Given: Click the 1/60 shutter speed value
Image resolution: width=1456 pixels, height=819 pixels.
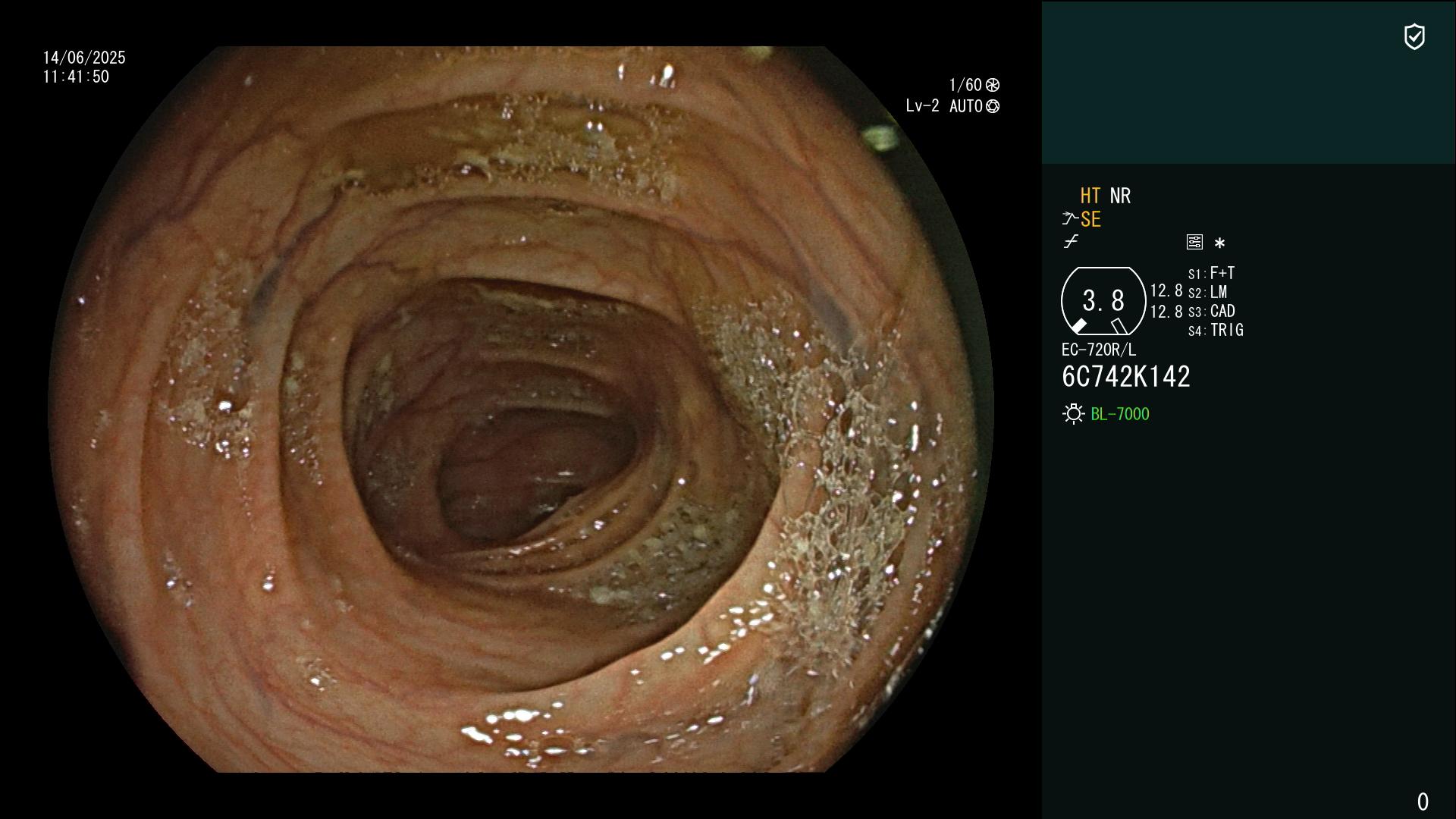Looking at the screenshot, I should [965, 85].
